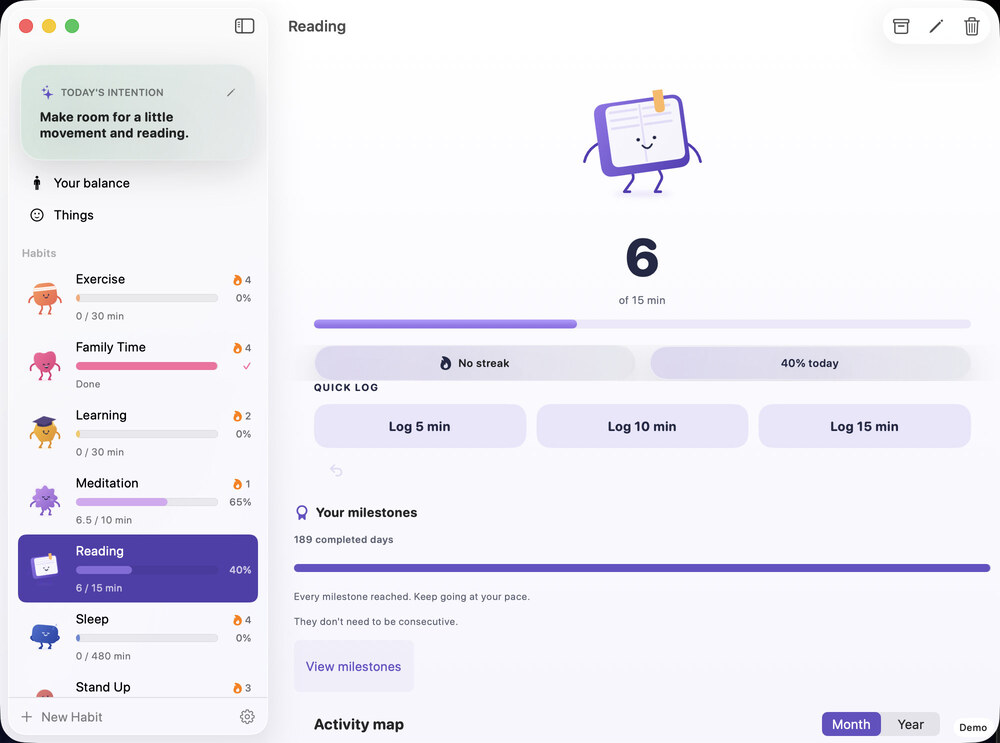Click the Learning streak flame icon
The height and width of the screenshot is (743, 1000).
point(237,416)
